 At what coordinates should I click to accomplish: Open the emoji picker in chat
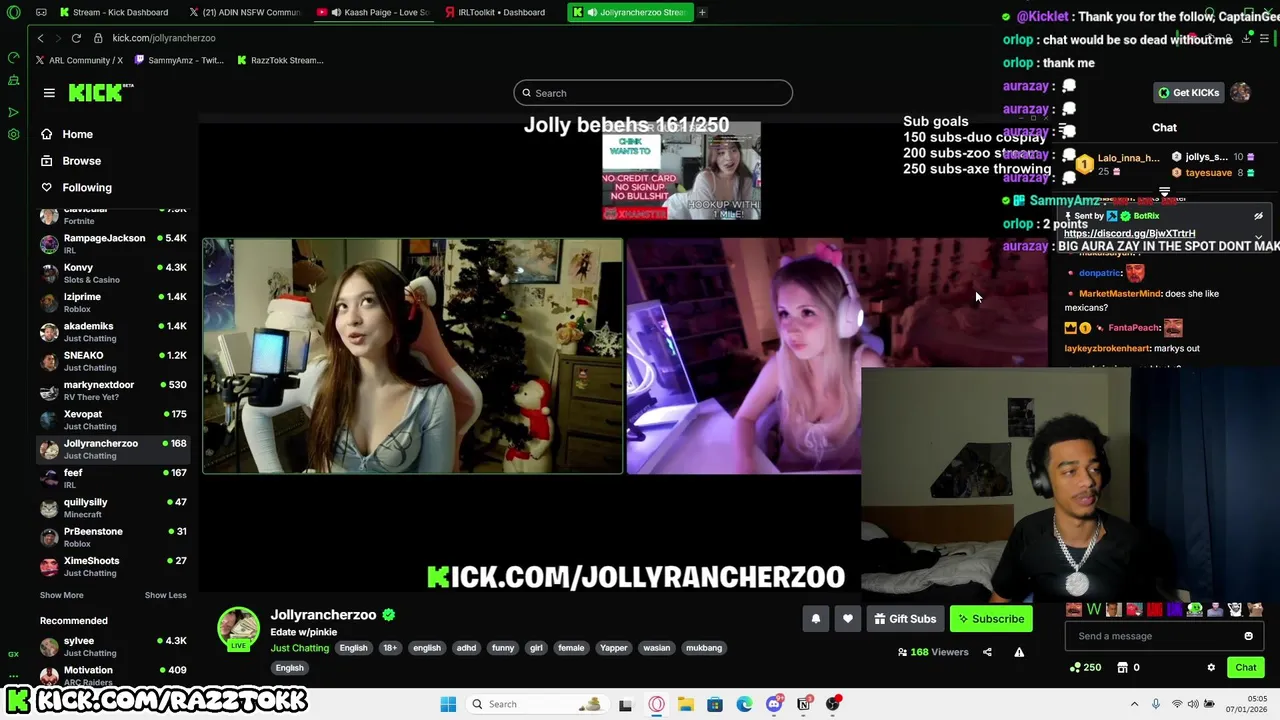(x=1248, y=636)
